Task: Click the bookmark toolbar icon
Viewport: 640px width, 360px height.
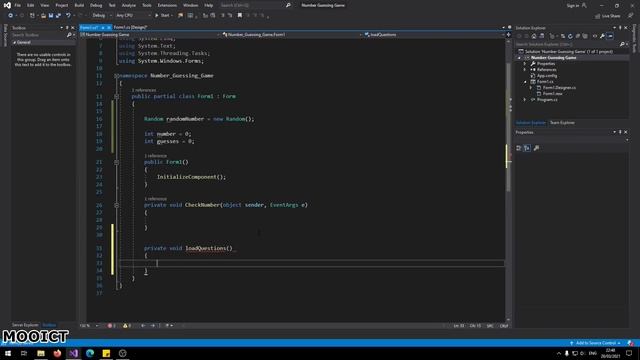Action: [x=240, y=16]
